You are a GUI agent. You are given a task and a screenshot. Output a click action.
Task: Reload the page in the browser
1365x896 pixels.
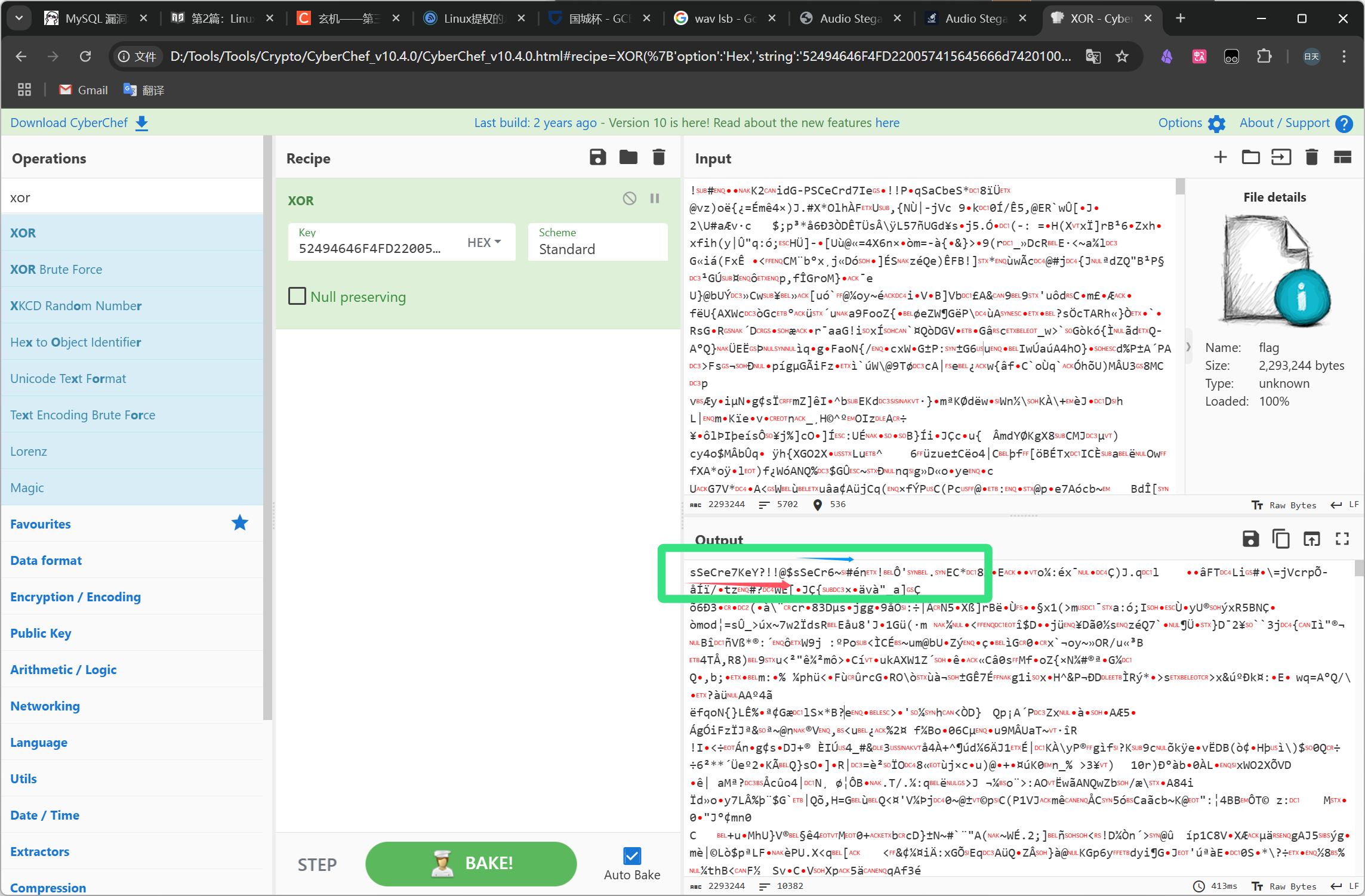click(x=85, y=57)
